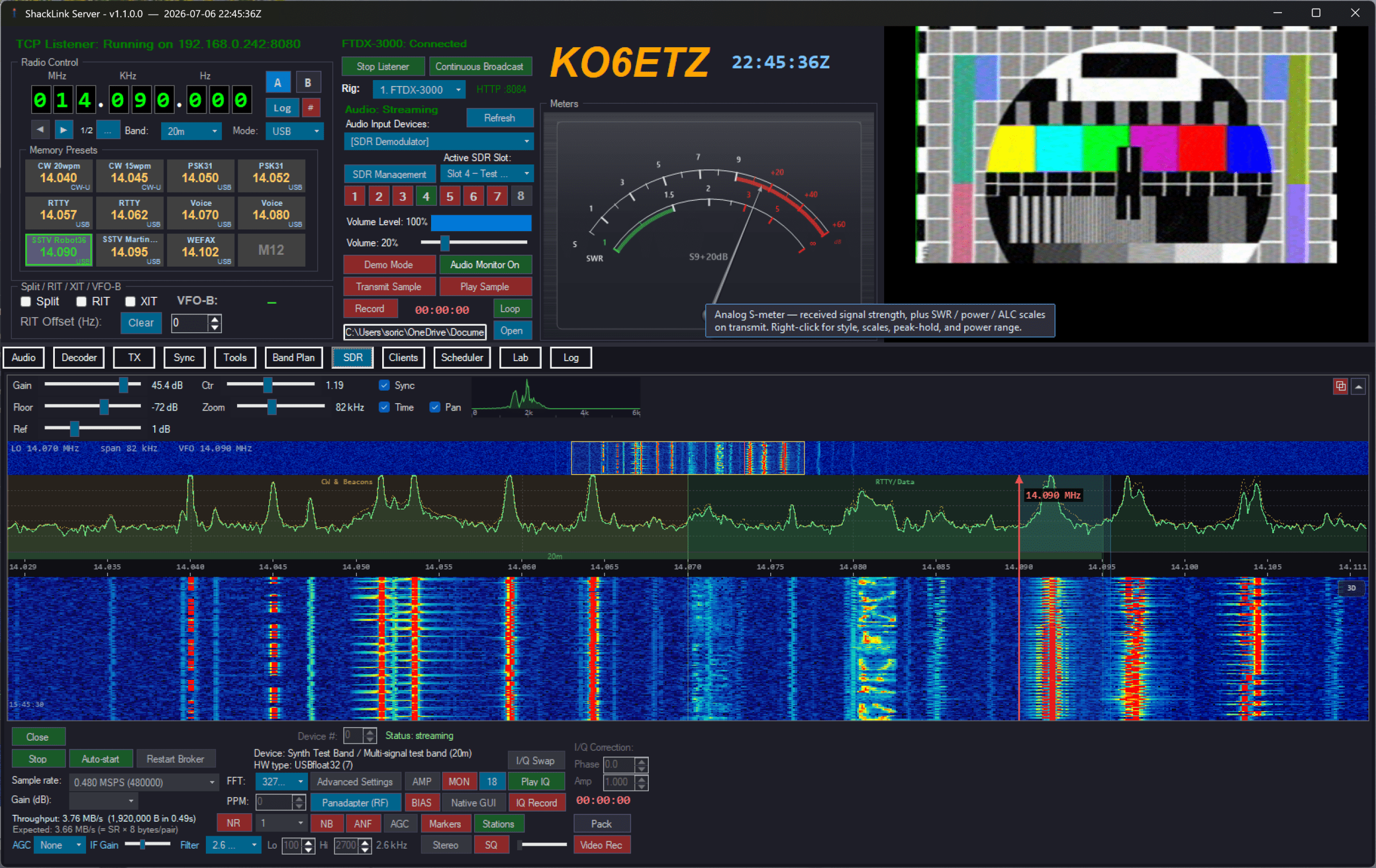This screenshot has width=1376, height=868.
Task: Select SDR slot 1 button
Action: 354,197
